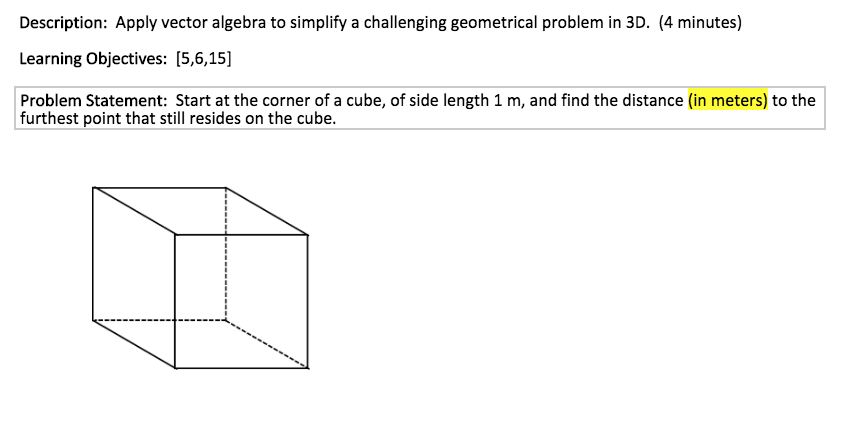Viewport: 866px width, 440px height.
Task: Click the word "Start" in the problem statement
Action: click(196, 101)
